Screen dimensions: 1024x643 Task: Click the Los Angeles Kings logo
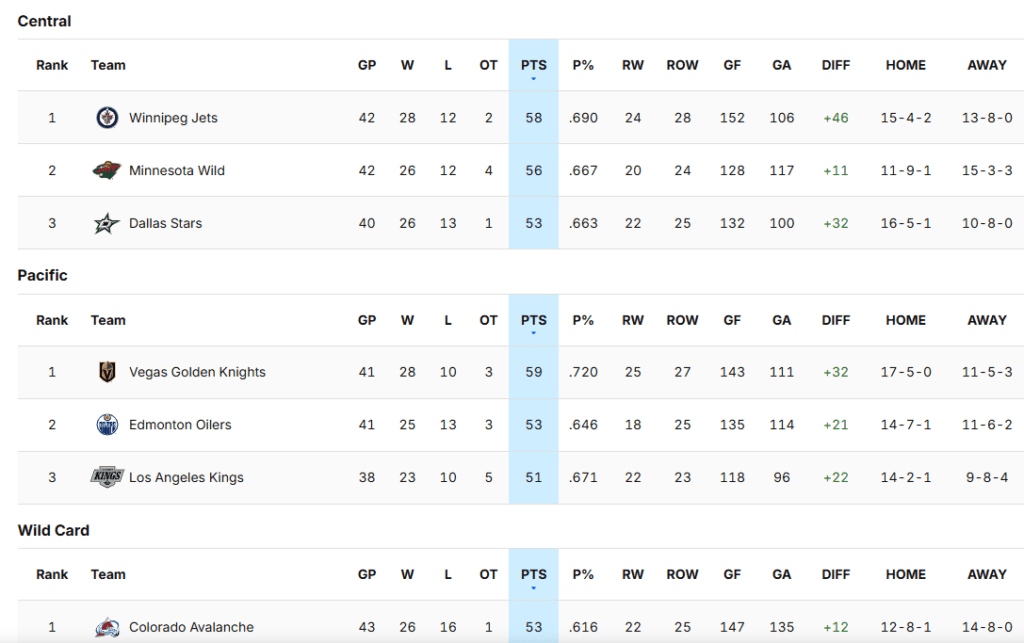coord(107,478)
